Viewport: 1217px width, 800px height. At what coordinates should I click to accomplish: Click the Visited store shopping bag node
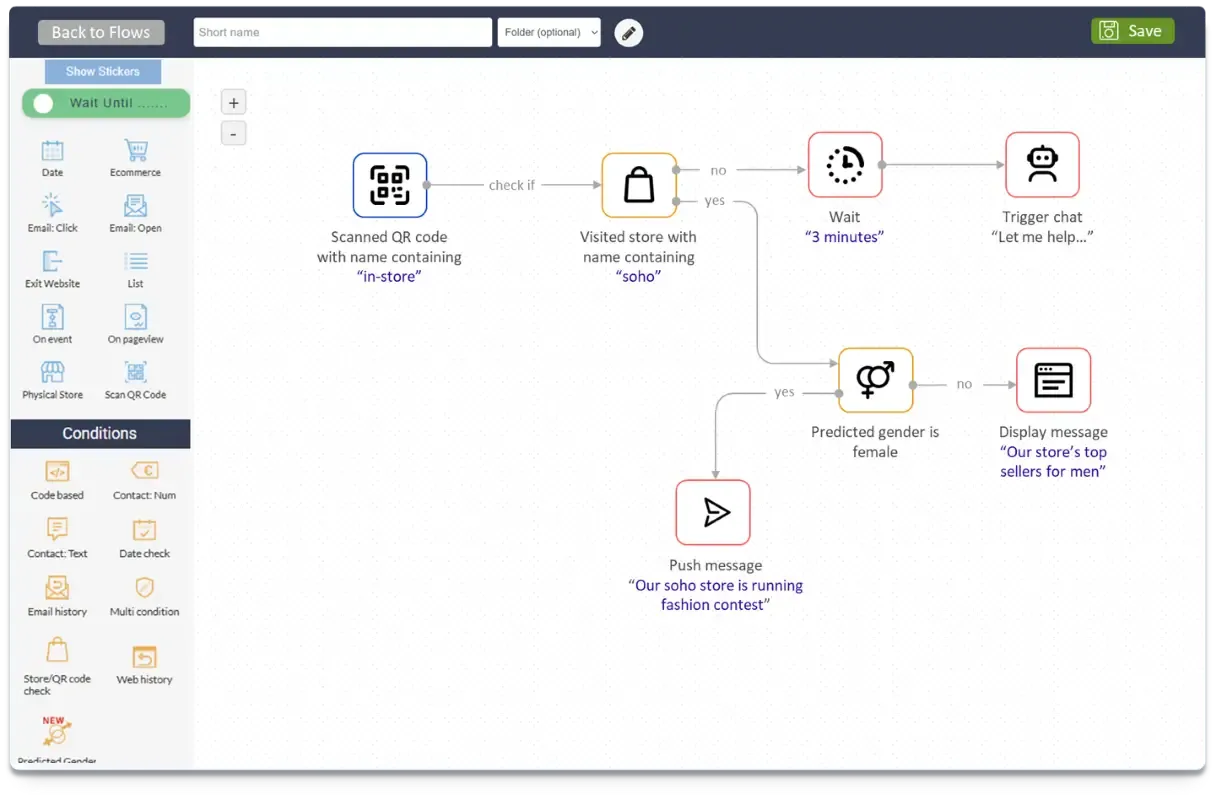coord(639,185)
